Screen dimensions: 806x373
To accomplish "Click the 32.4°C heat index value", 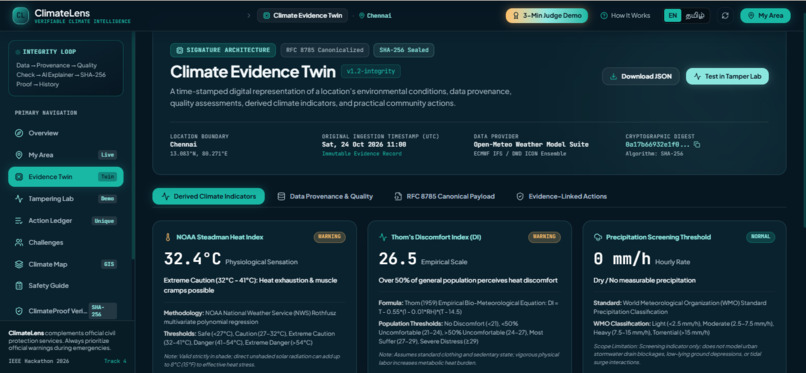I will click(192, 259).
